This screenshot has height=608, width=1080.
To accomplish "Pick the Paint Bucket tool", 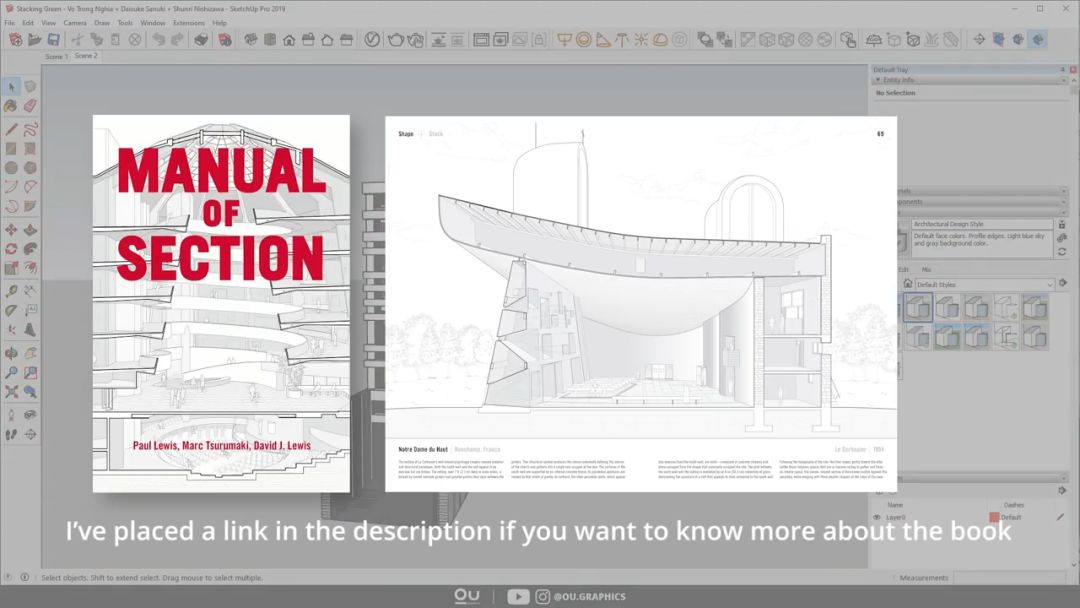I will pyautogui.click(x=11, y=106).
